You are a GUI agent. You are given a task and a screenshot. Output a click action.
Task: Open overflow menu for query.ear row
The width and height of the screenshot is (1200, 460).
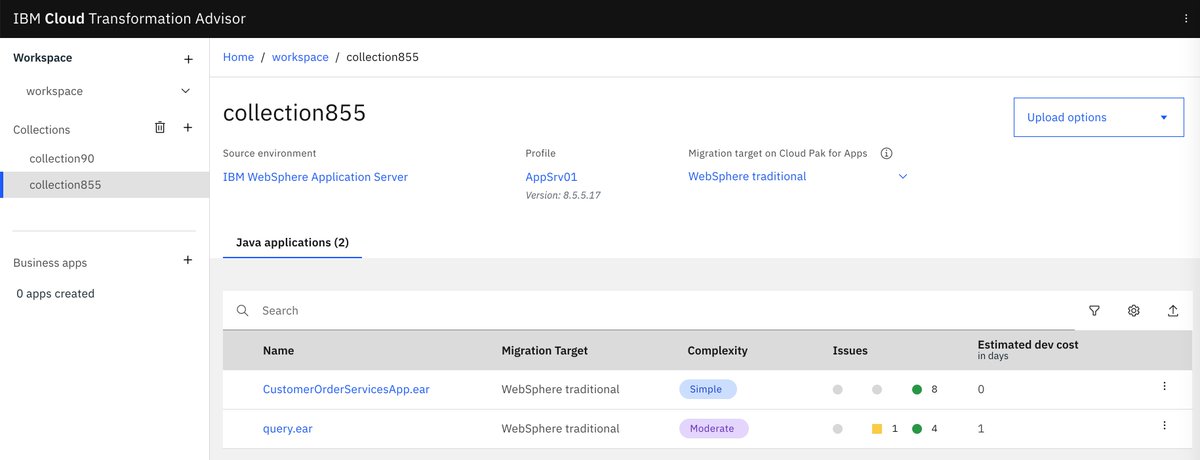click(1164, 425)
